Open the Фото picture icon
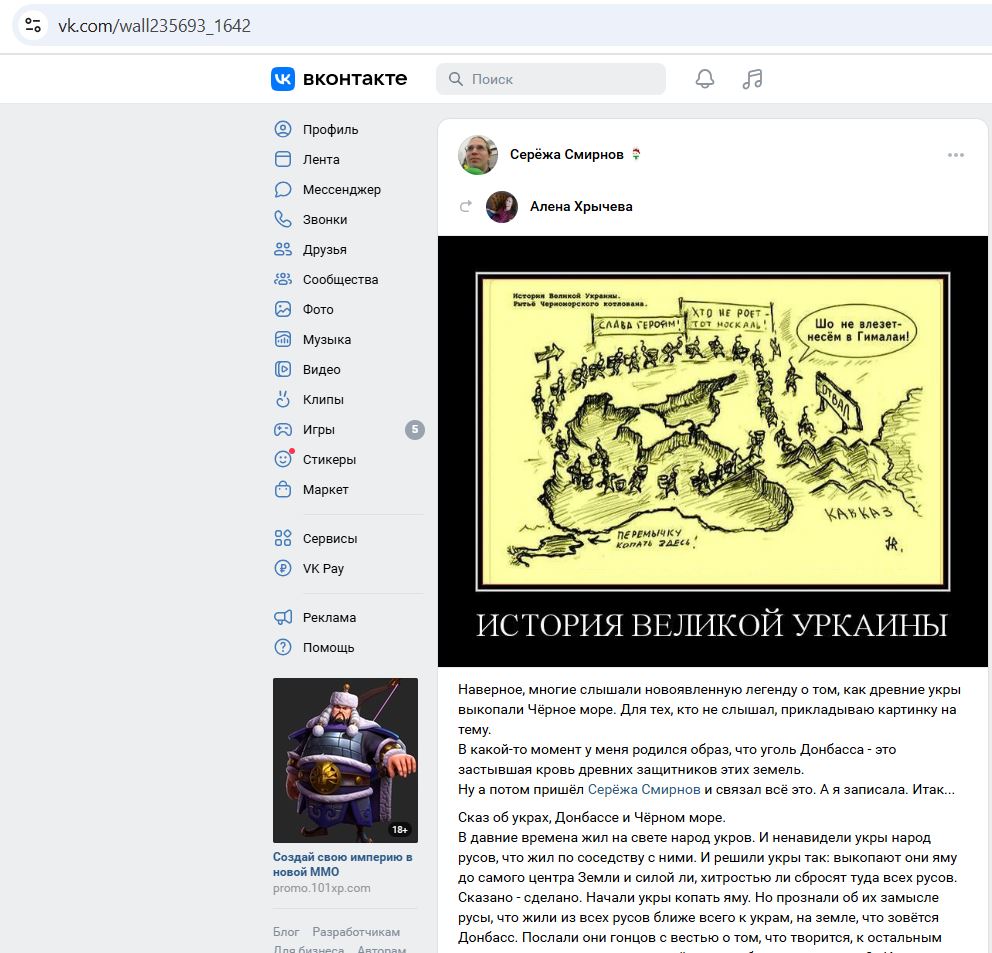 (283, 309)
